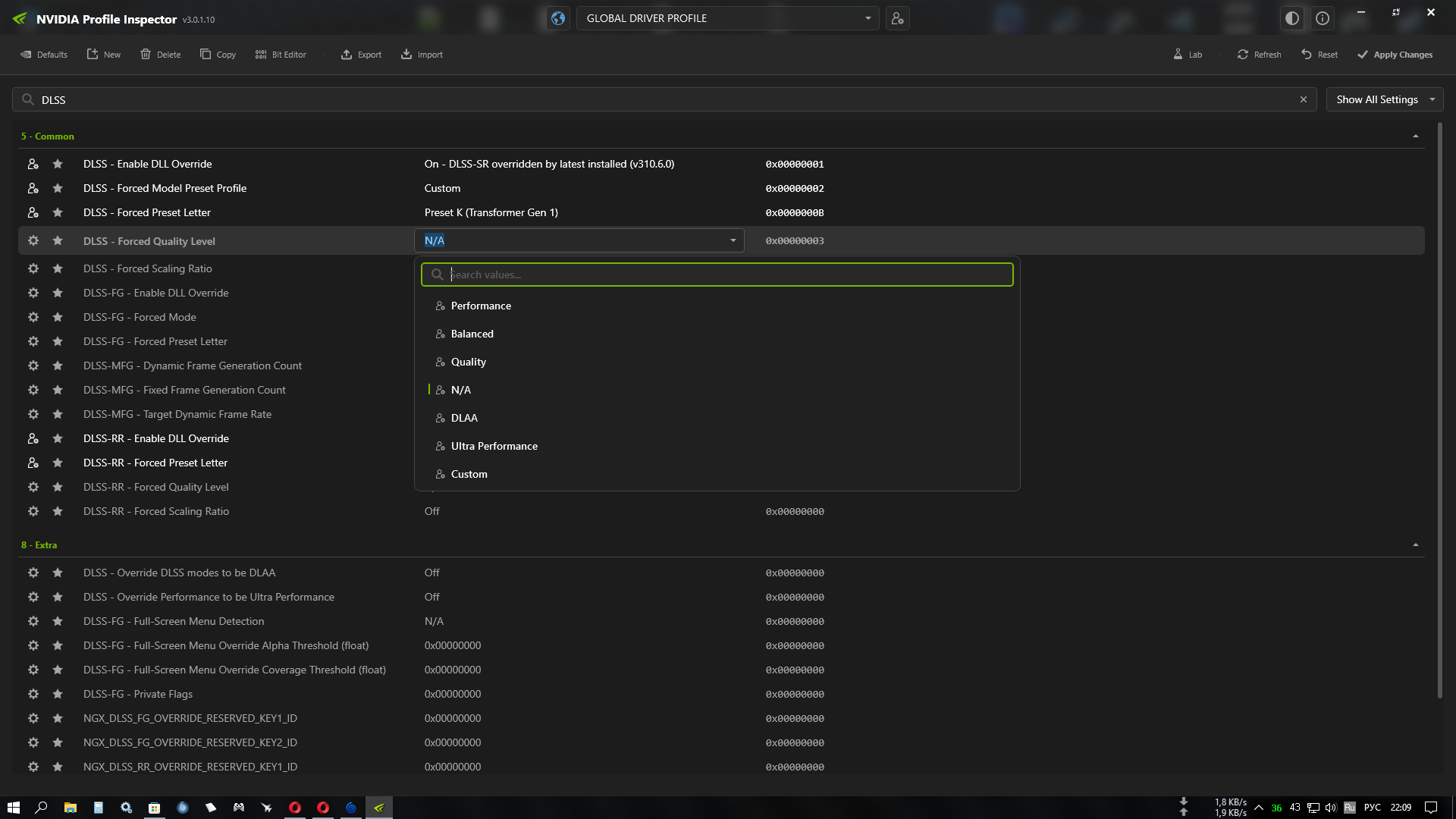
Task: Open the Show All Settings filter dropdown
Action: click(1385, 99)
